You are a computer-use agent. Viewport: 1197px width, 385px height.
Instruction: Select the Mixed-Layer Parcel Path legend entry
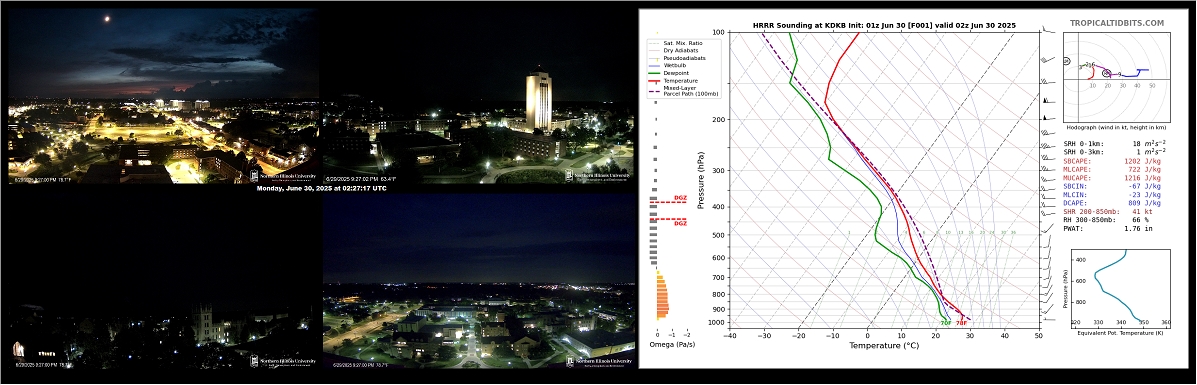click(683, 91)
